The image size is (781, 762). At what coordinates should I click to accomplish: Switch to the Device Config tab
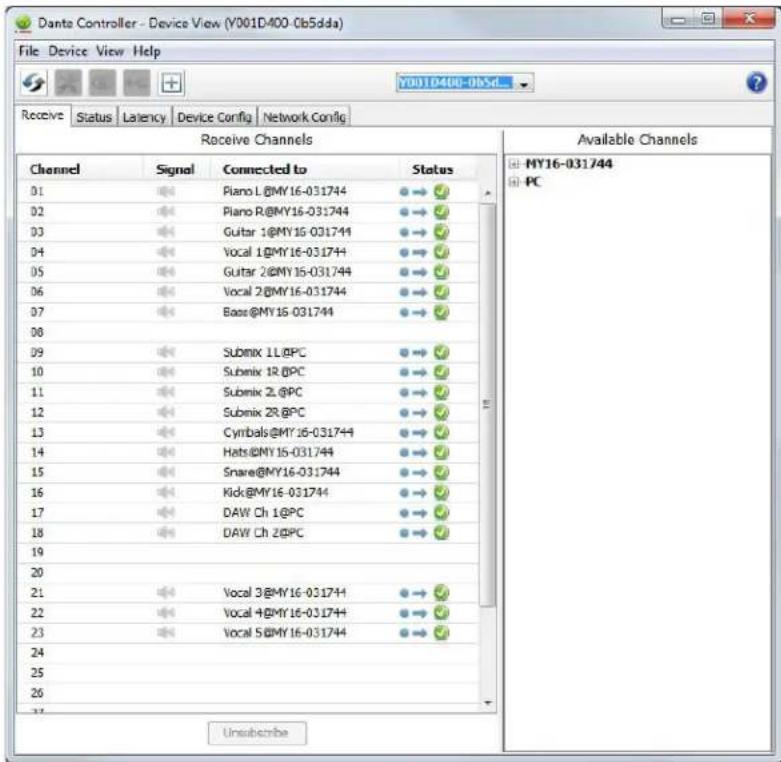point(215,117)
